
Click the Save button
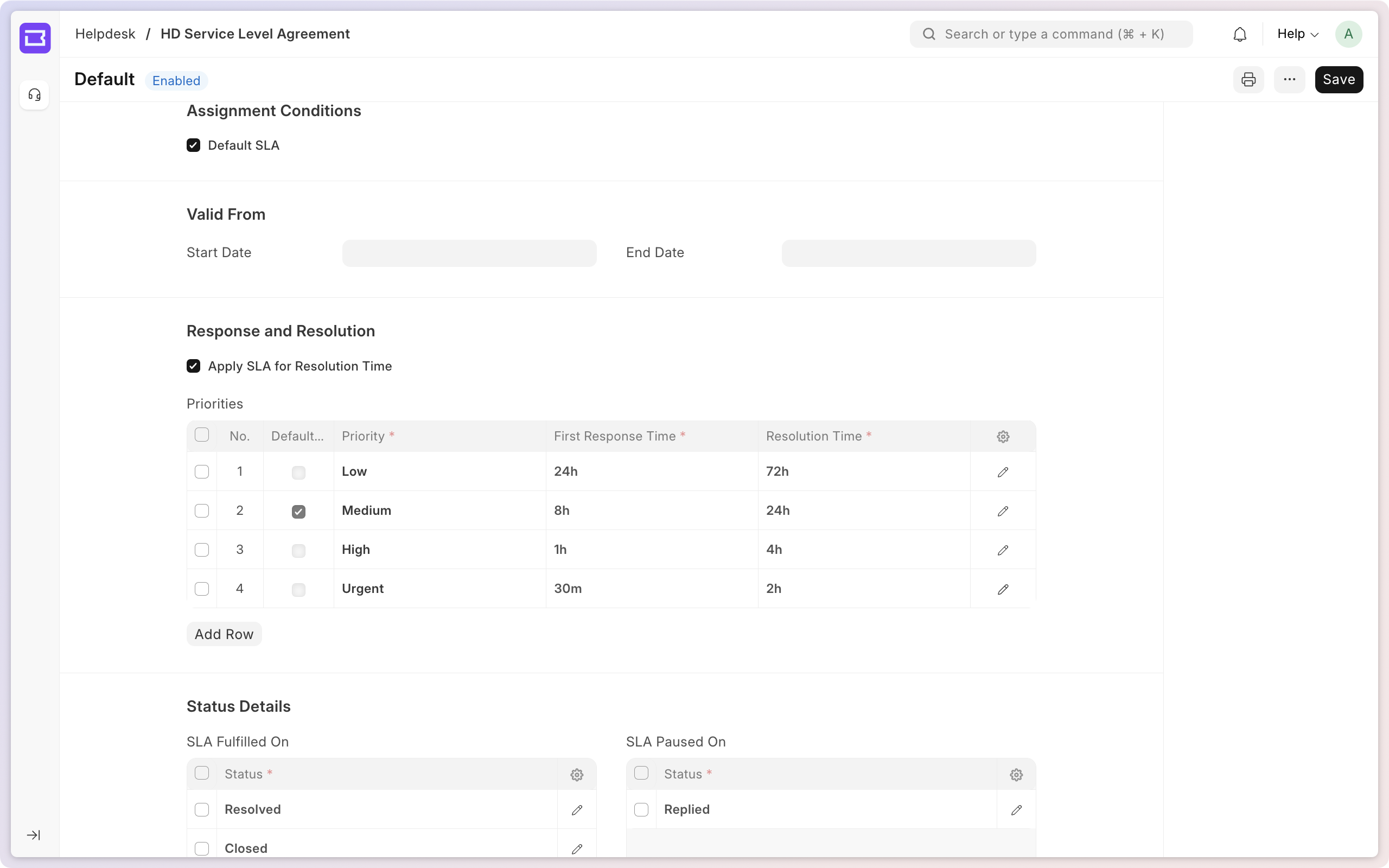1339,80
